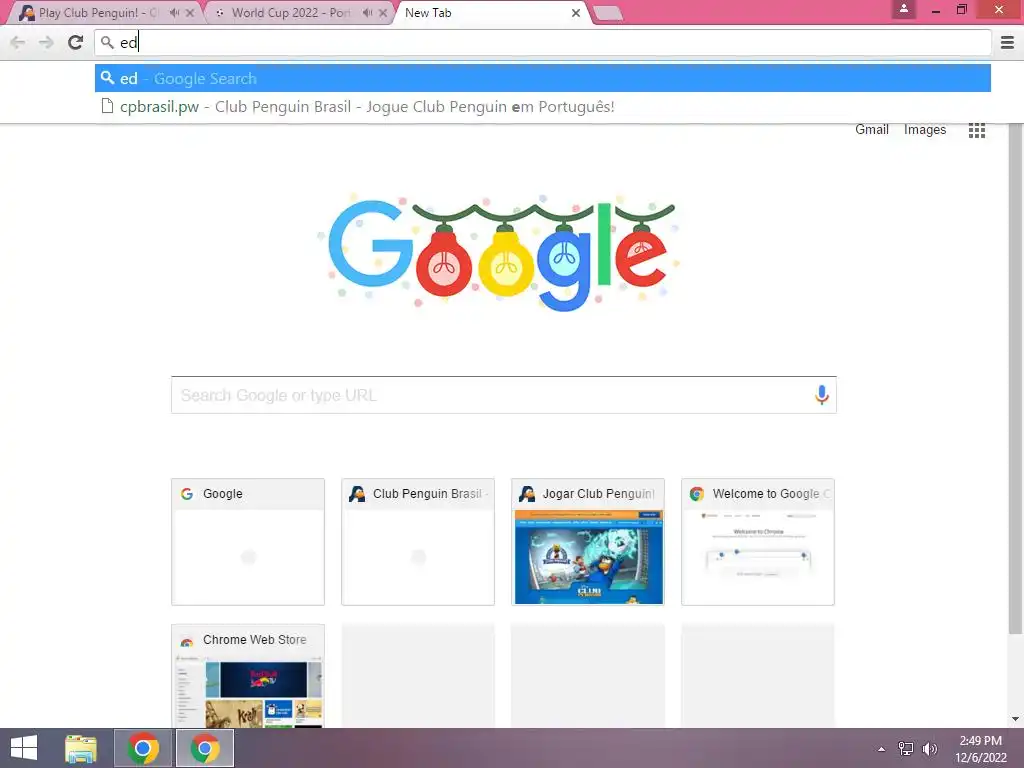The image size is (1024, 768).
Task: Switch to the second Chrome taskbar window
Action: point(205,748)
